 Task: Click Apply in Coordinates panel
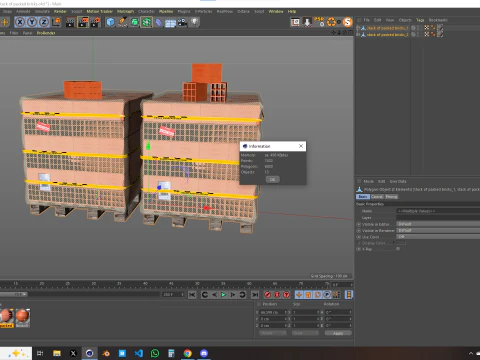[338, 333]
